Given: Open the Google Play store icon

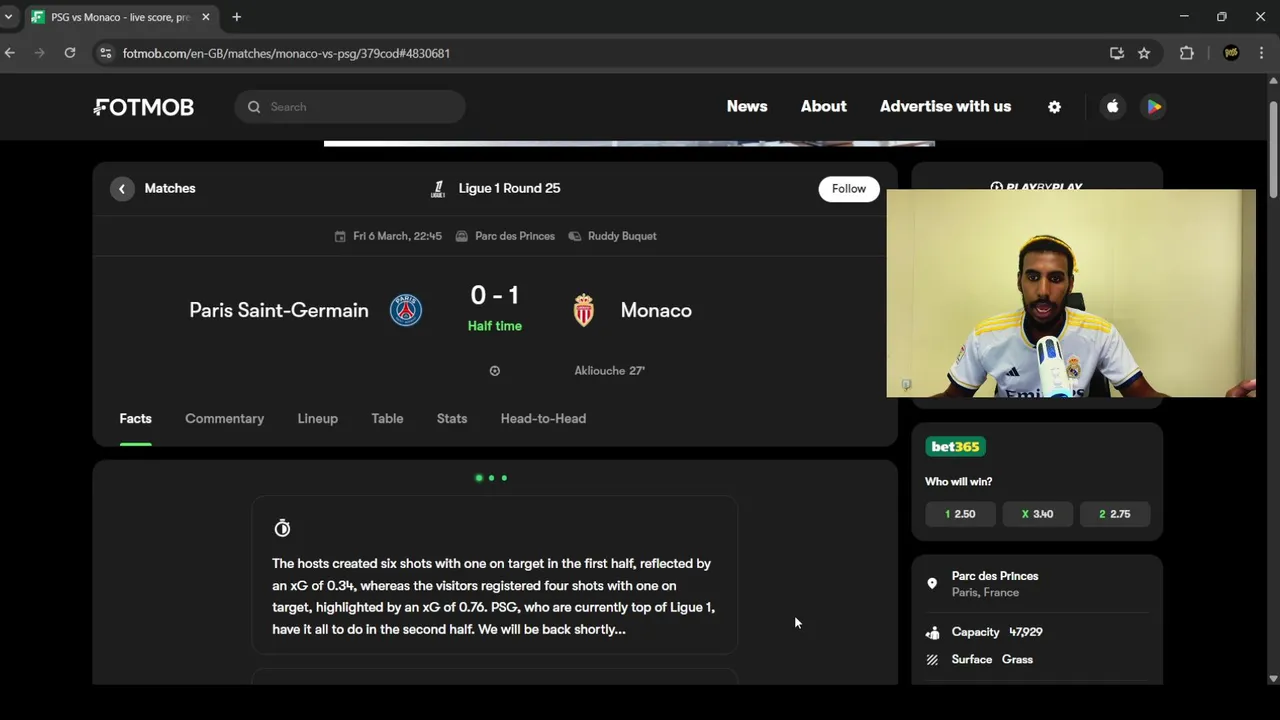Looking at the screenshot, I should click(1154, 107).
